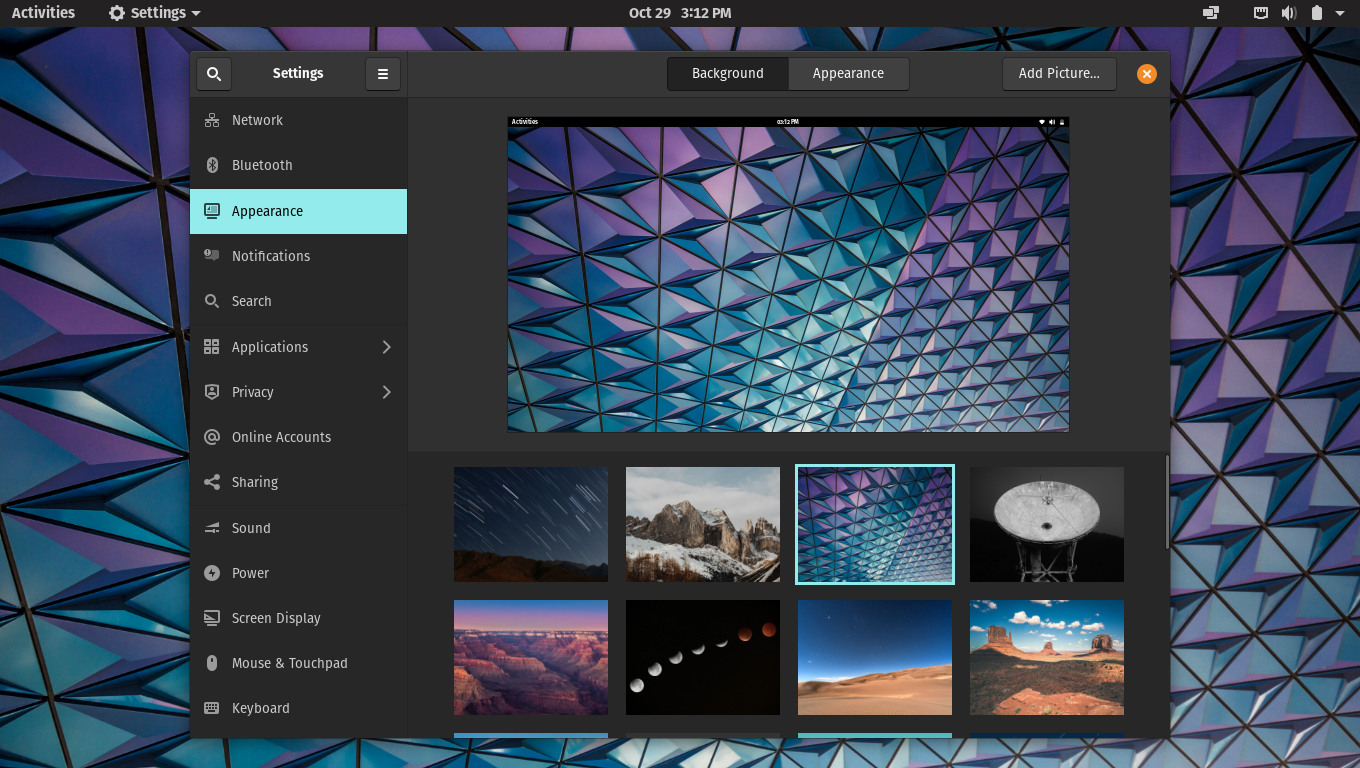Click the Sound label in sidebar
Screen dimensions: 1360x768
point(251,528)
